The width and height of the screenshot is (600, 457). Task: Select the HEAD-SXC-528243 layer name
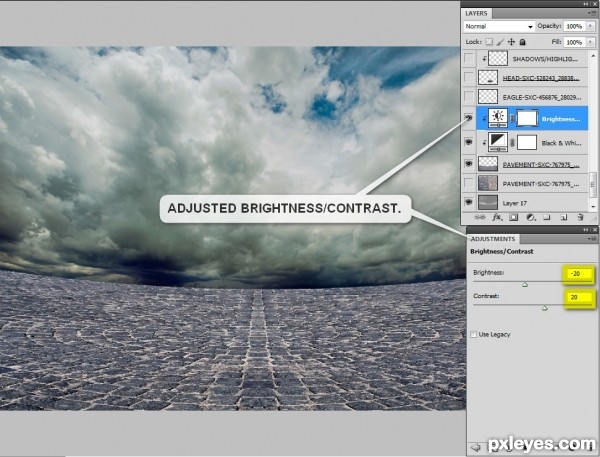541,78
